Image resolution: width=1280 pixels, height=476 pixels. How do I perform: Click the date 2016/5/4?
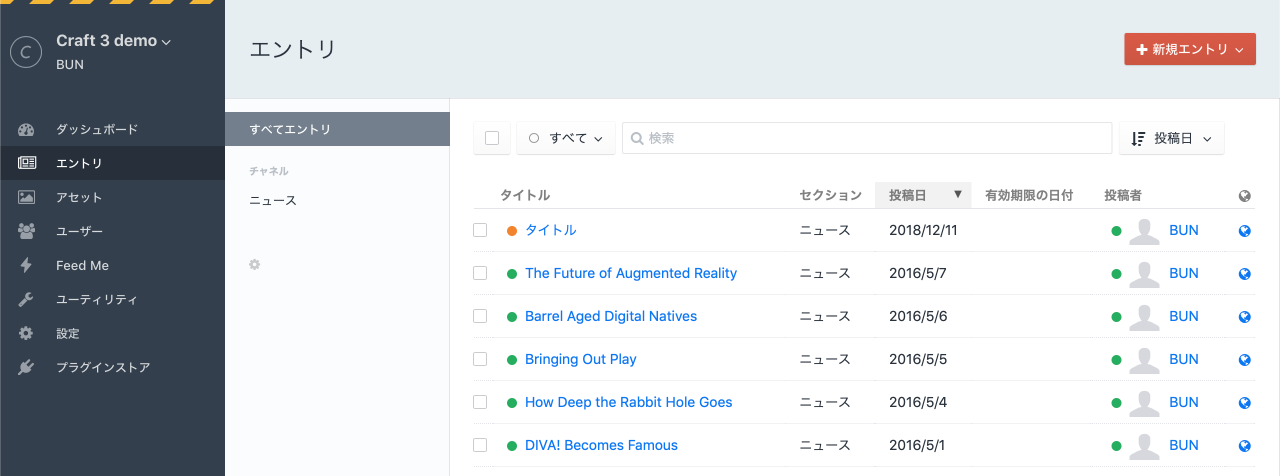[x=918, y=402]
